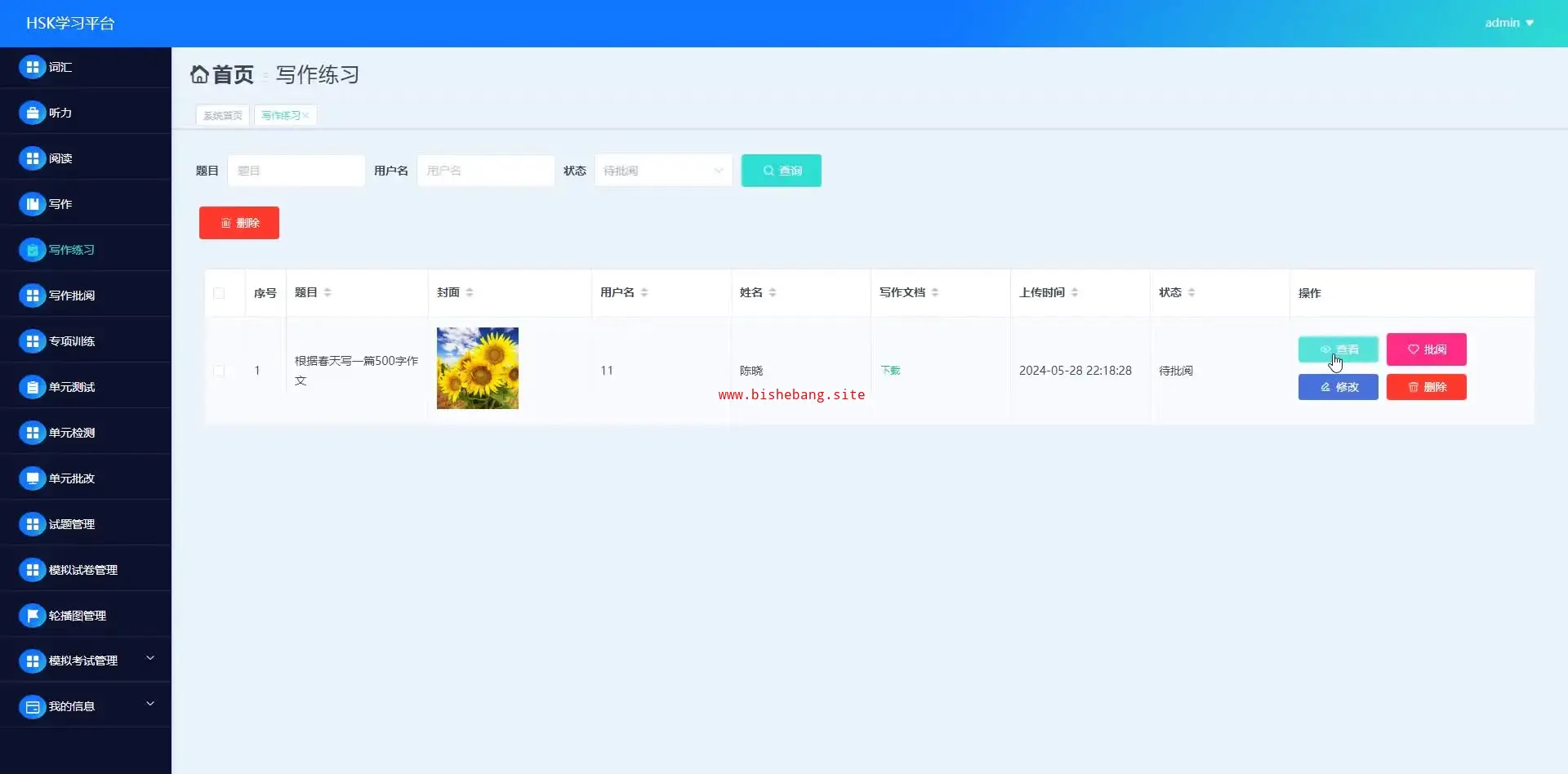The height and width of the screenshot is (774, 1568).
Task: Open the sunflower cover thumbnail
Action: [x=478, y=368]
